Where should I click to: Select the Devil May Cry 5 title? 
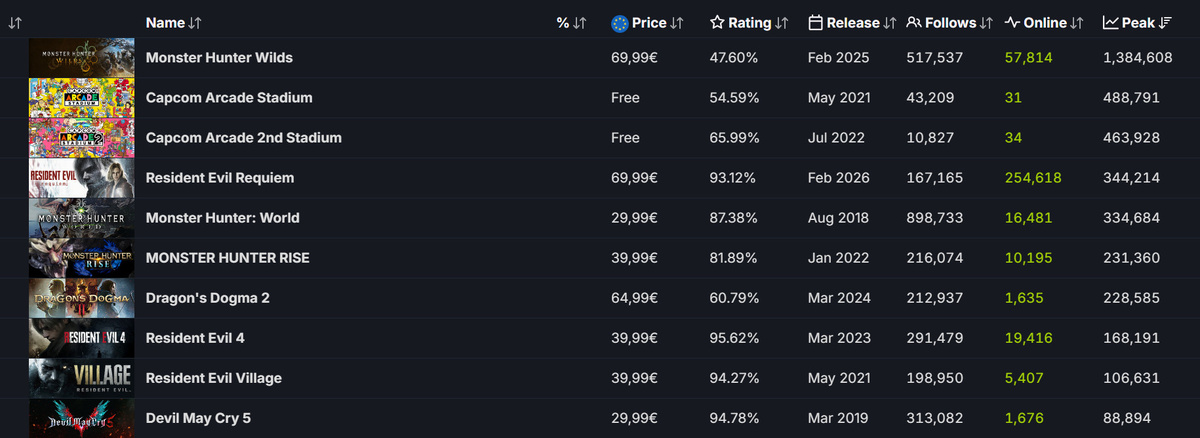click(x=198, y=418)
